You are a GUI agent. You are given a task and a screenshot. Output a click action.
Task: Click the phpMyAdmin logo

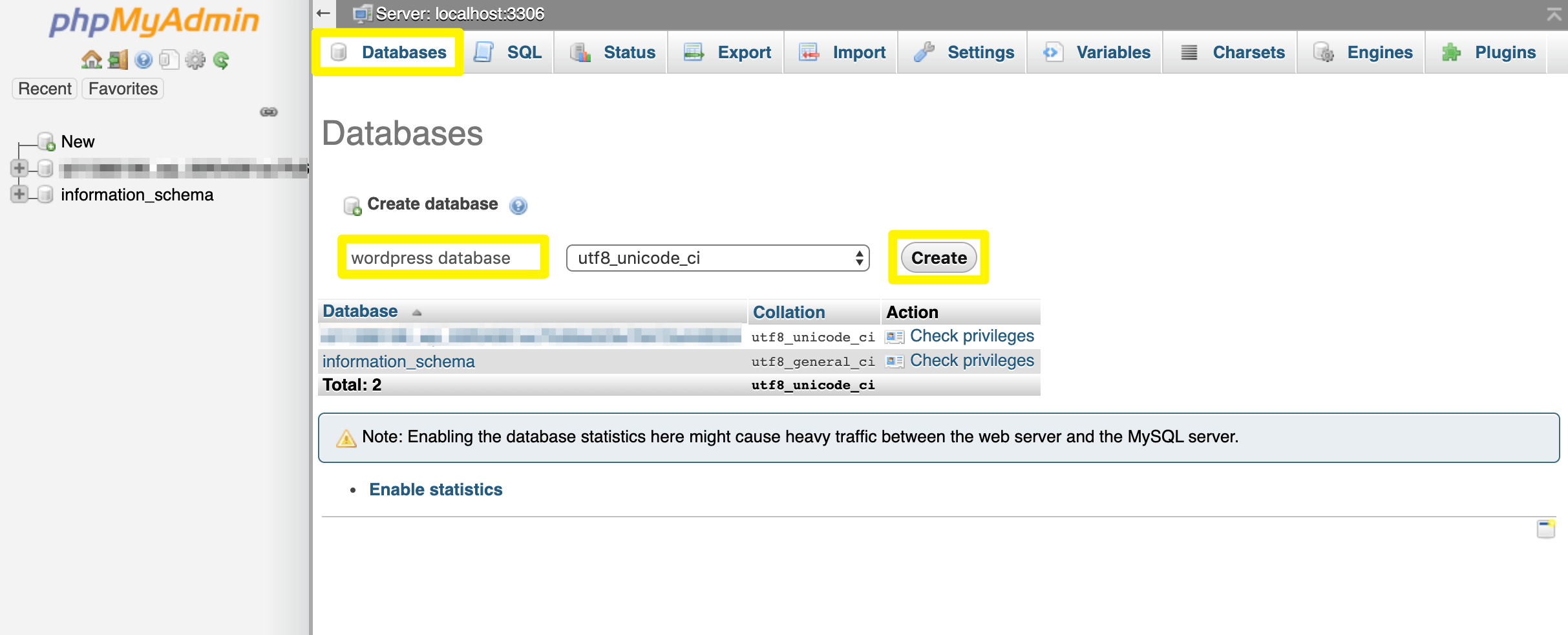click(x=154, y=22)
